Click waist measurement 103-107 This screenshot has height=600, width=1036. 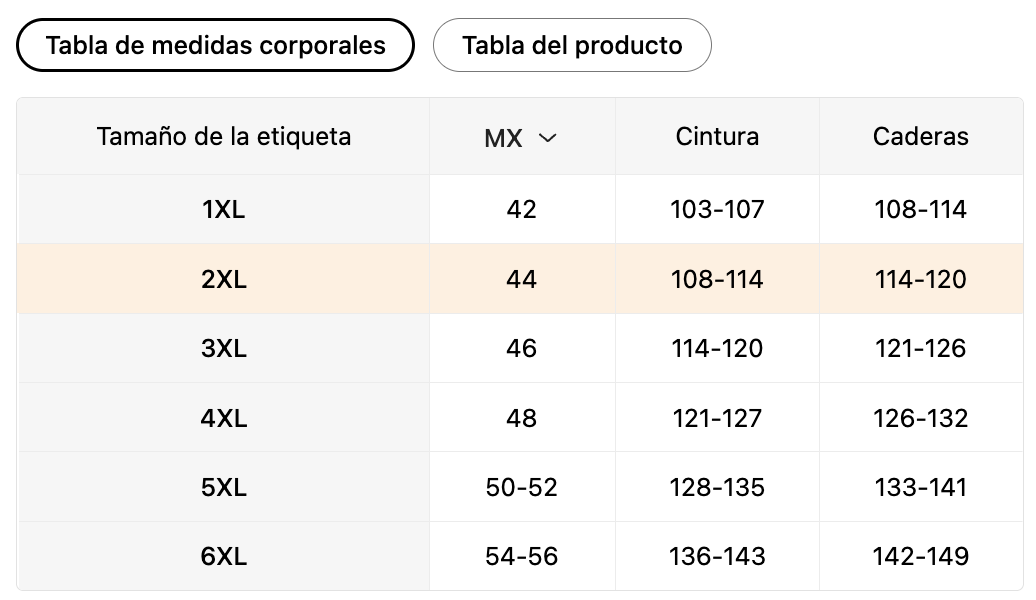point(717,209)
